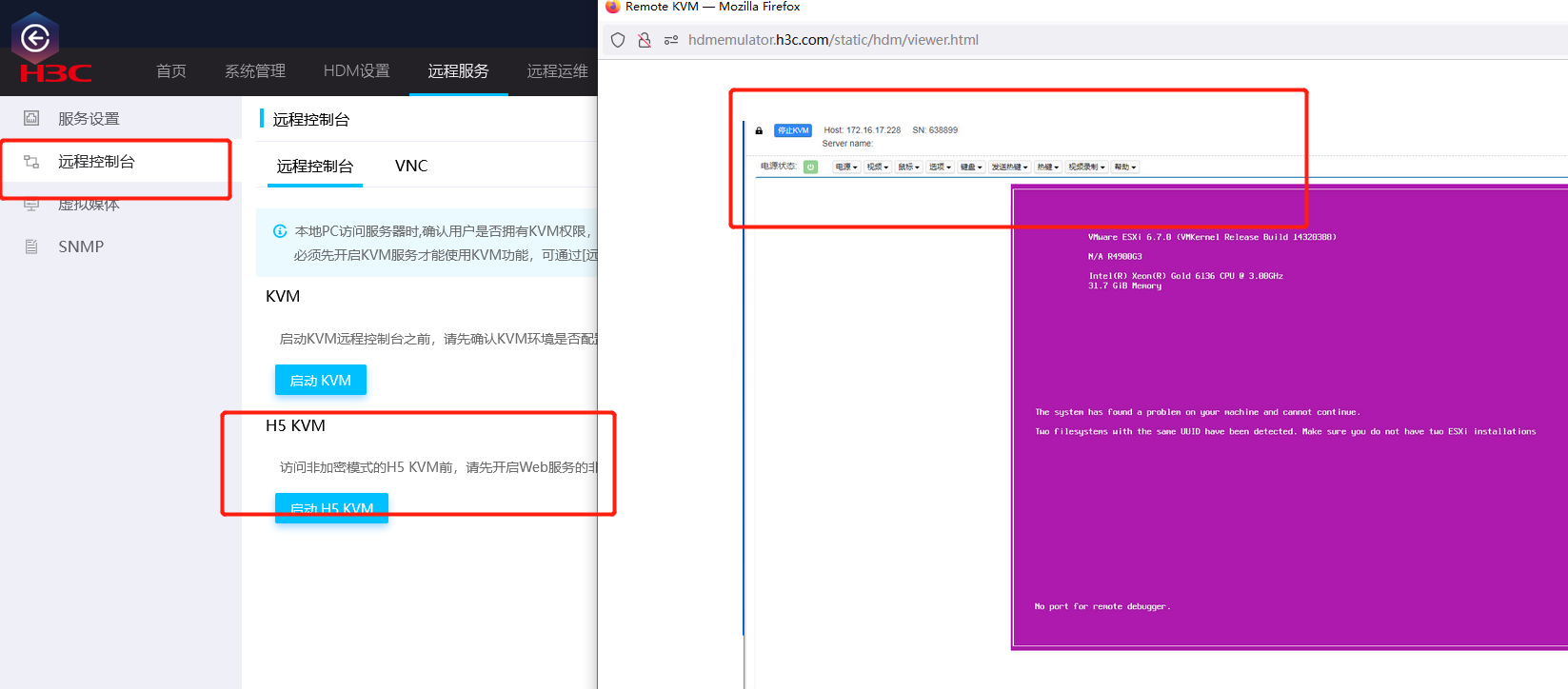This screenshot has height=689, width=1568.
Task: Click the Firefox shield tracking protection icon
Action: [x=618, y=40]
